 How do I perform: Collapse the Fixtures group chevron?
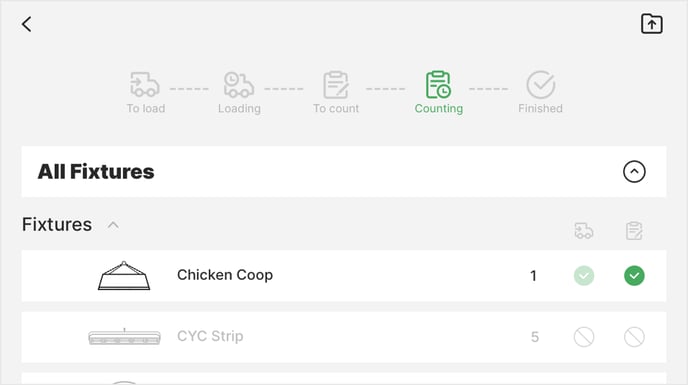coord(113,225)
